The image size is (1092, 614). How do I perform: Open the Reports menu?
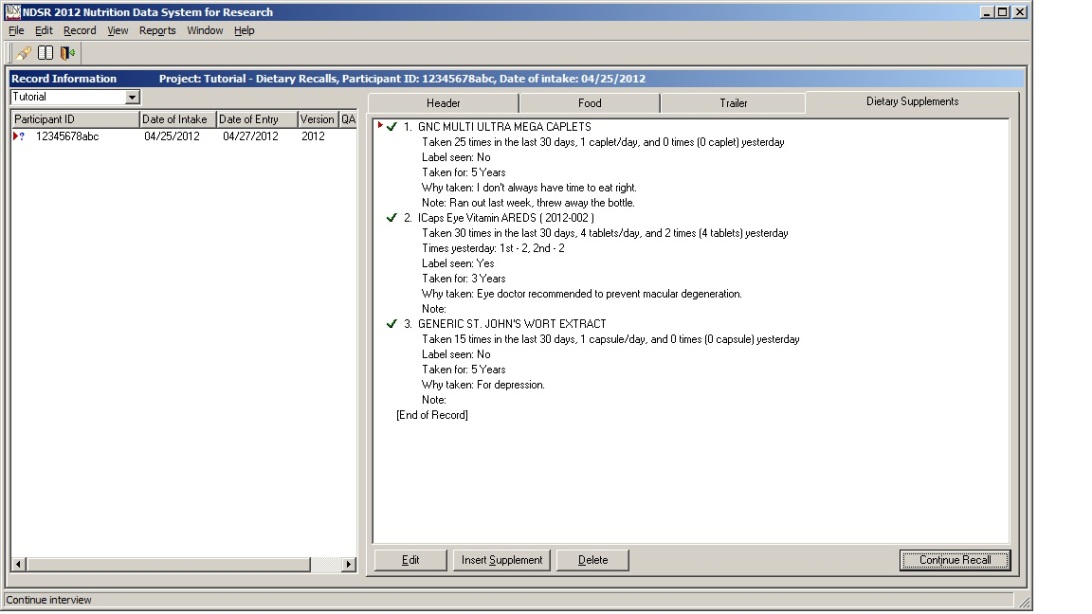[157, 31]
